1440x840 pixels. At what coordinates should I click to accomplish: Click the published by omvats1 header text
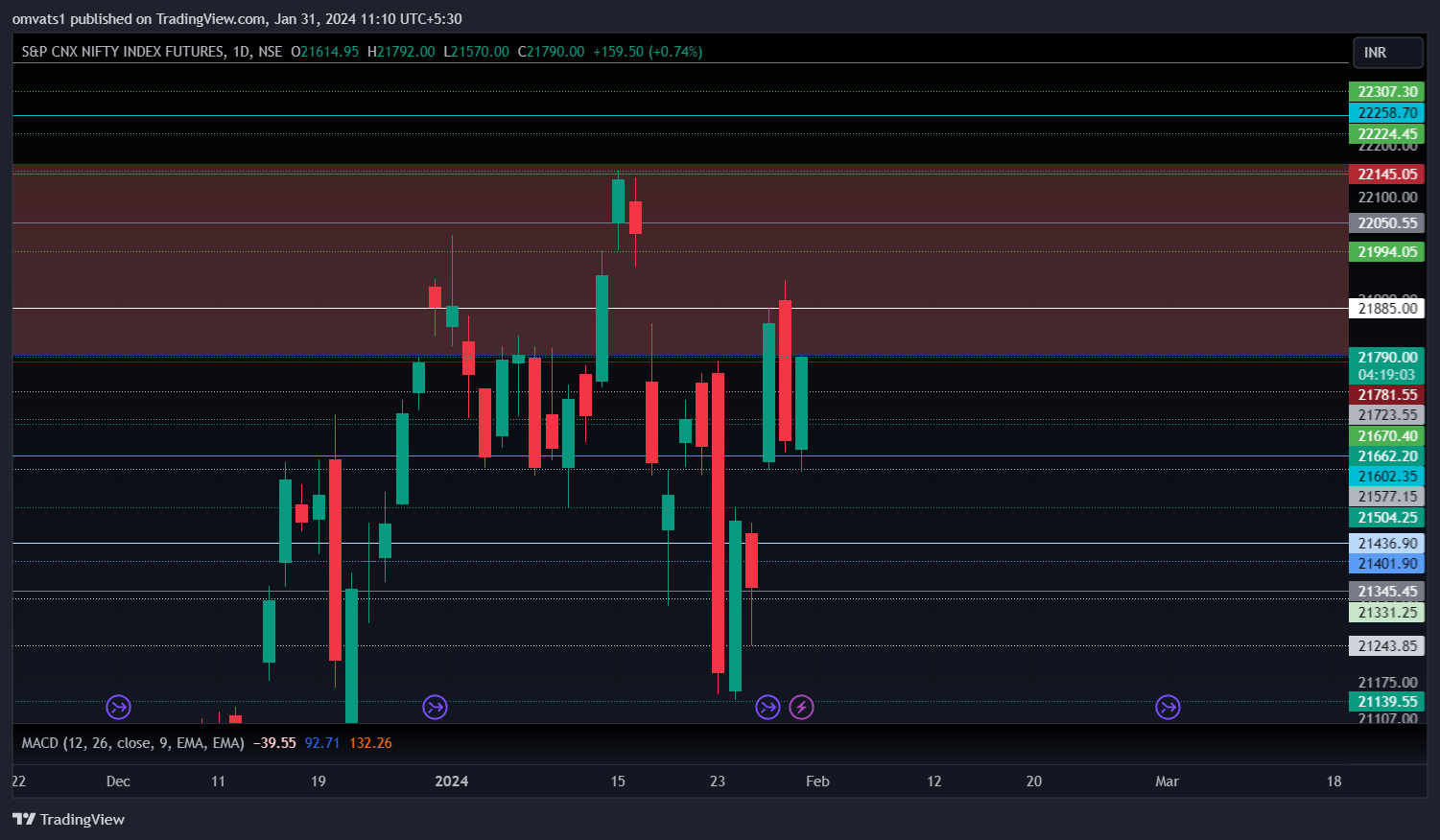point(237,19)
